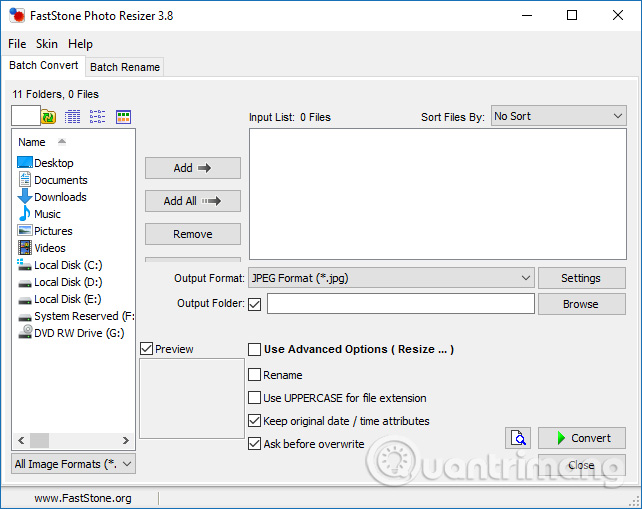Enable Use UPPERCASE for file extension
Image resolution: width=642 pixels, height=509 pixels.
[x=255, y=398]
